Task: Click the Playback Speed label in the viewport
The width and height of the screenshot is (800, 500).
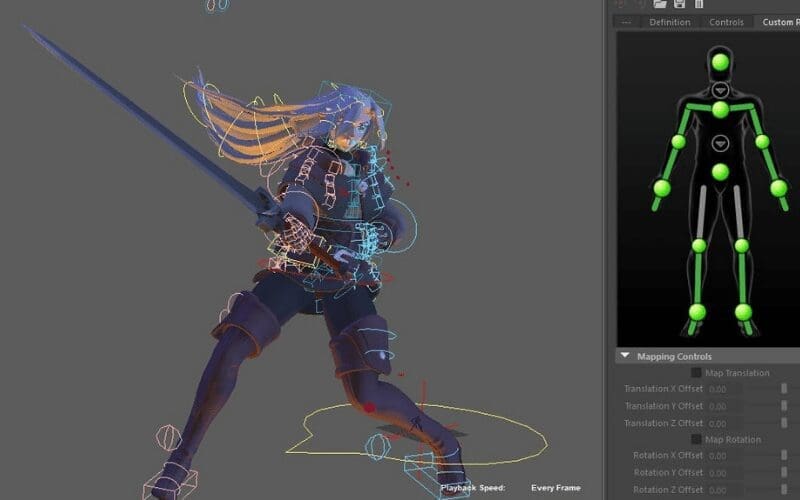Action: [x=472, y=488]
